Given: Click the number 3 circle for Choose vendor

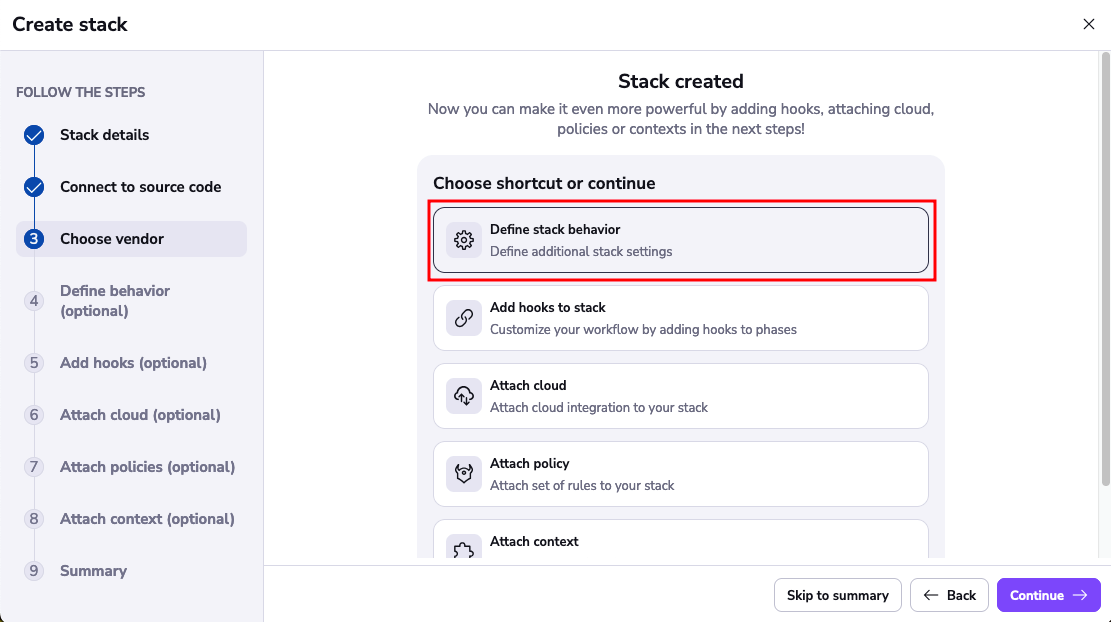Looking at the screenshot, I should [x=34, y=239].
